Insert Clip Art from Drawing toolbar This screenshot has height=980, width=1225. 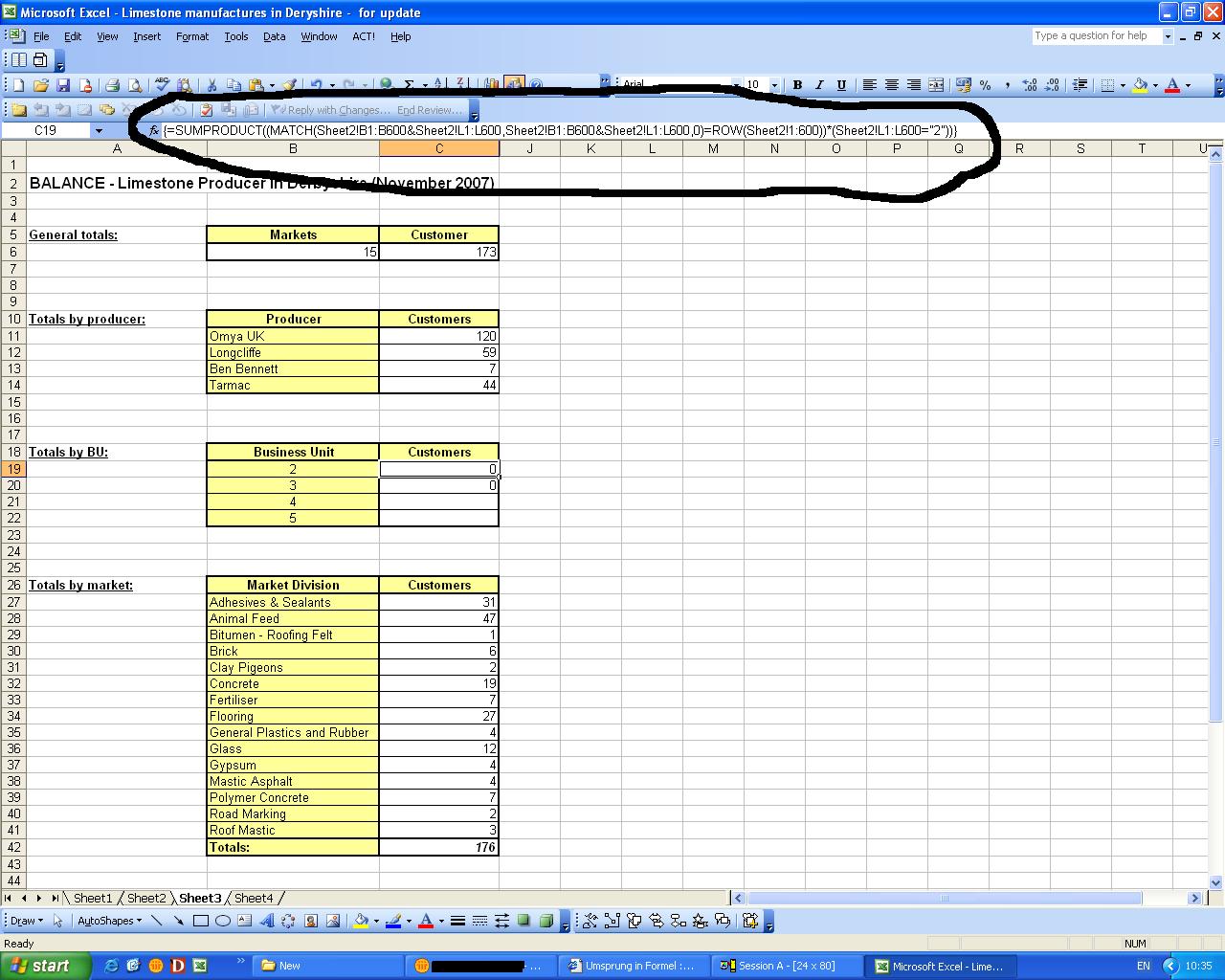point(311,921)
